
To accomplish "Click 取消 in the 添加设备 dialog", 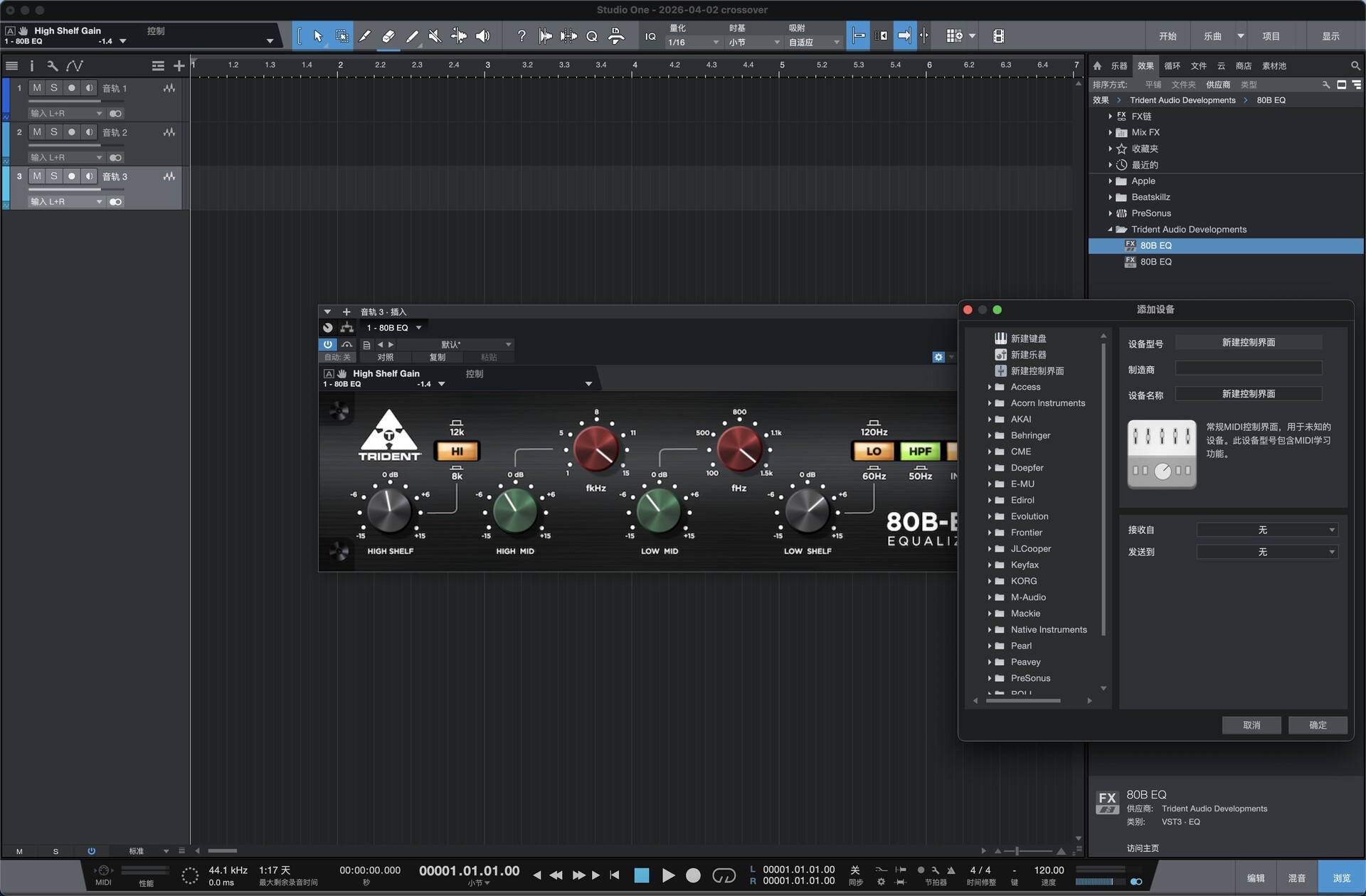I will (x=1251, y=725).
